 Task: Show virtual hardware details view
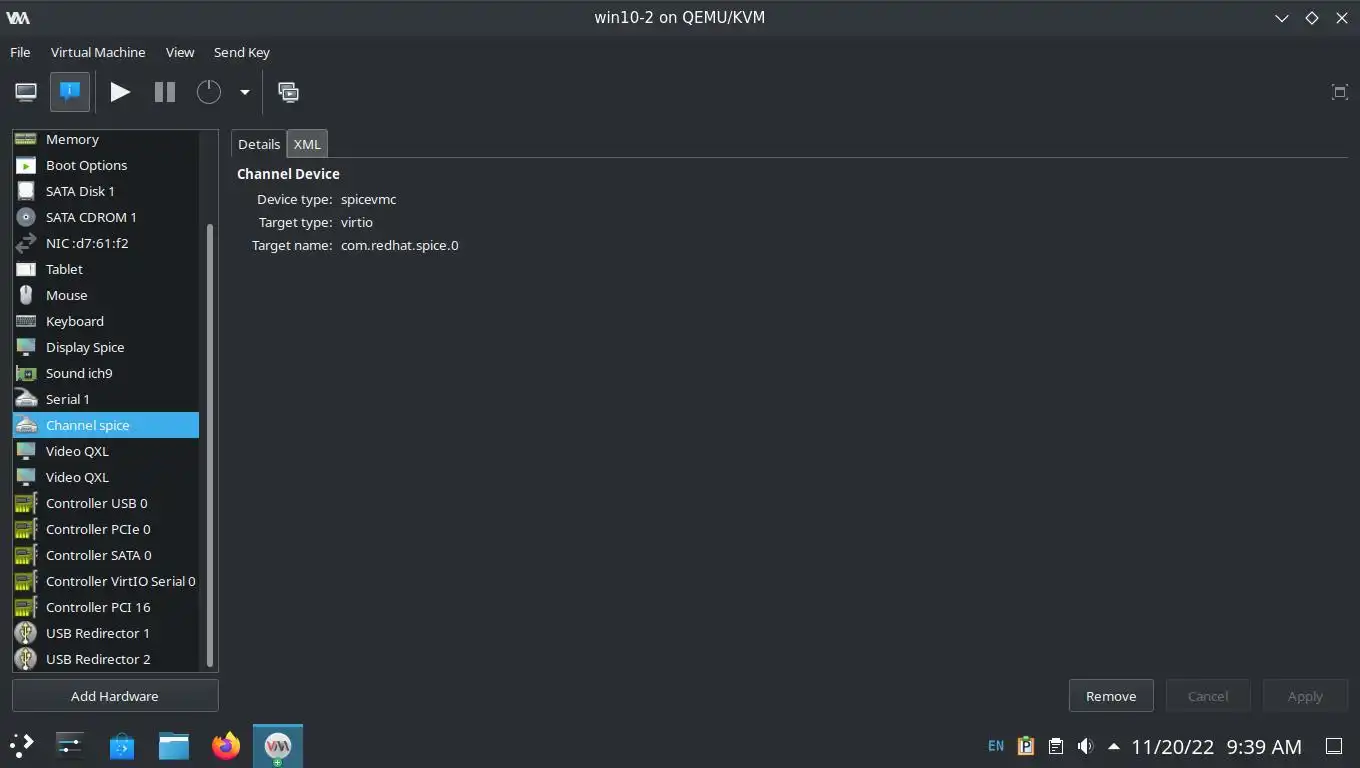(x=70, y=92)
